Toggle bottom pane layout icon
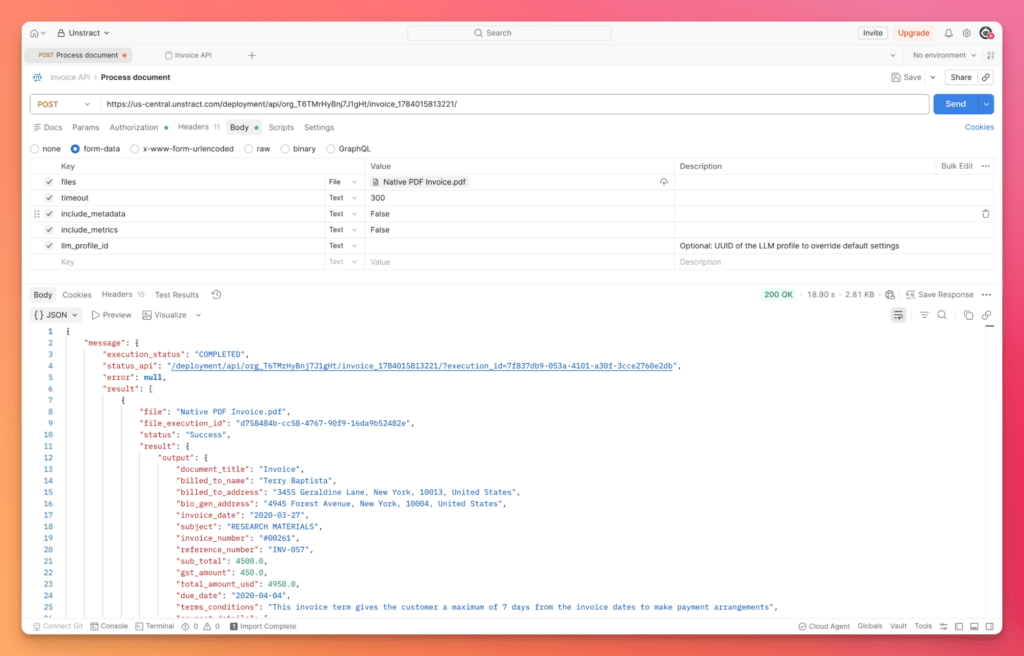The width and height of the screenshot is (1024, 656). (x=974, y=626)
